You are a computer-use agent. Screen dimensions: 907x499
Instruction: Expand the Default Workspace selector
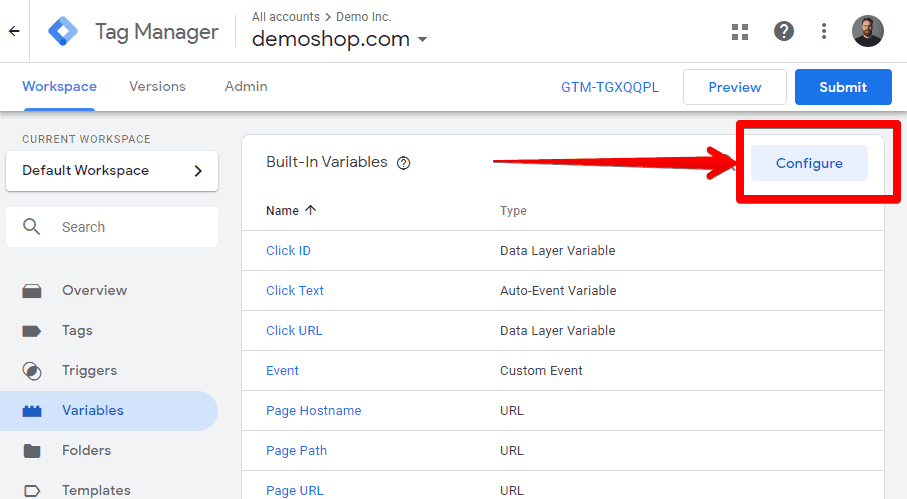(x=112, y=171)
